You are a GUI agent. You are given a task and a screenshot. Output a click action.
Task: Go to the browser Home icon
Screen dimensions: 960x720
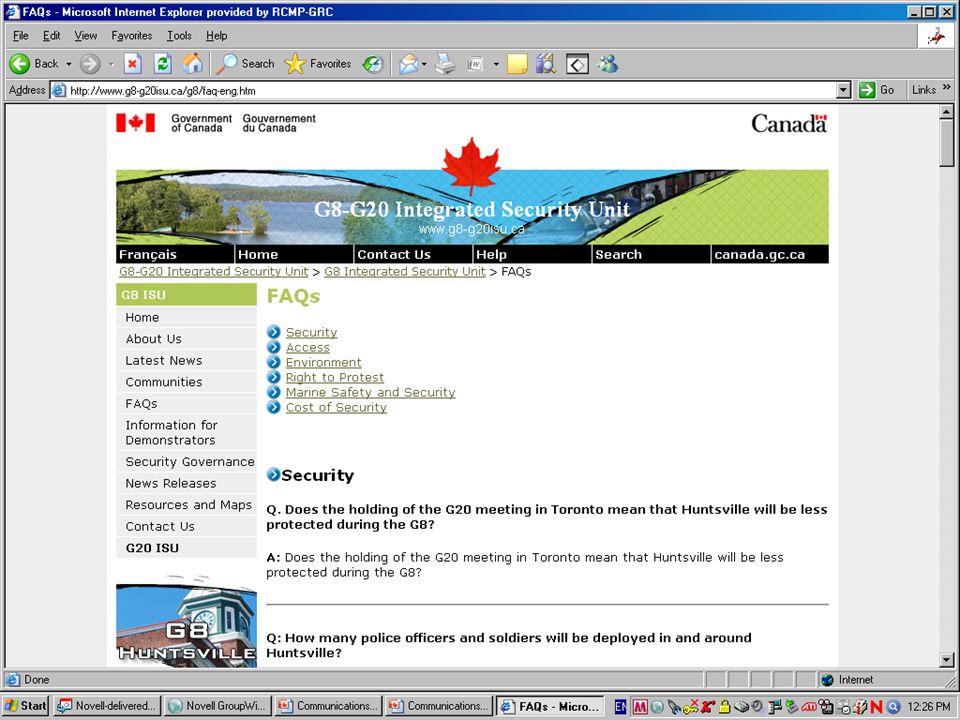pyautogui.click(x=192, y=64)
